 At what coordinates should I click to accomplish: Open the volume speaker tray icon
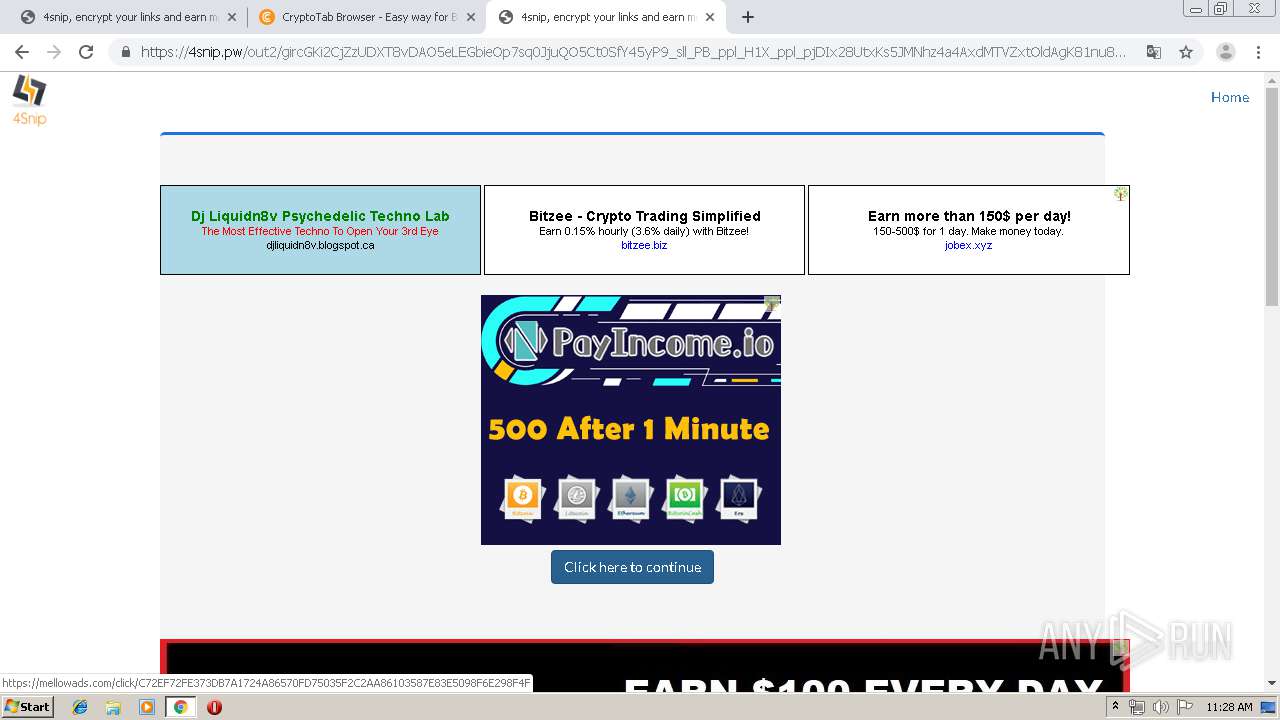click(x=1160, y=707)
